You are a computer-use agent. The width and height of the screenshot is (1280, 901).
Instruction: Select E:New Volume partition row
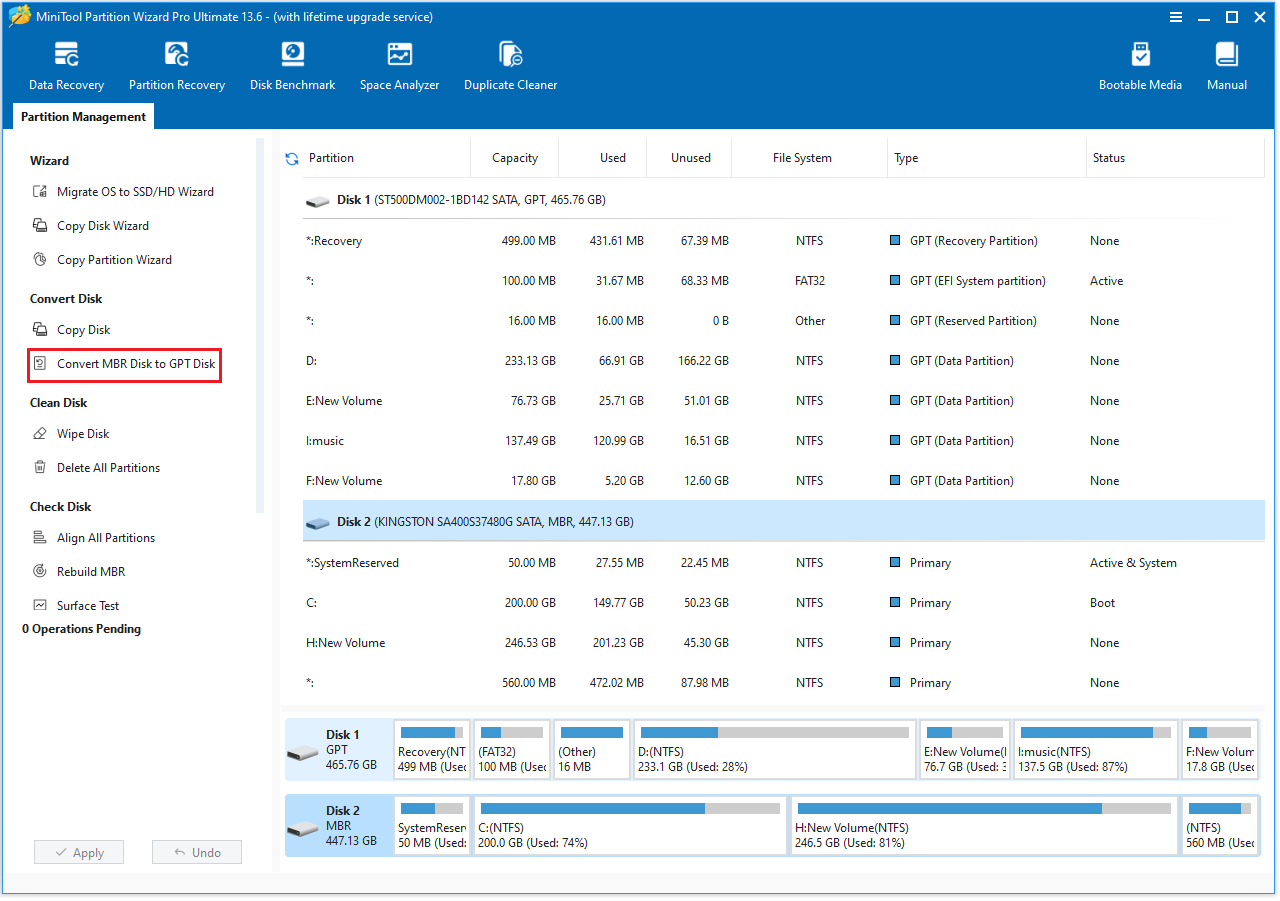[x=783, y=401]
